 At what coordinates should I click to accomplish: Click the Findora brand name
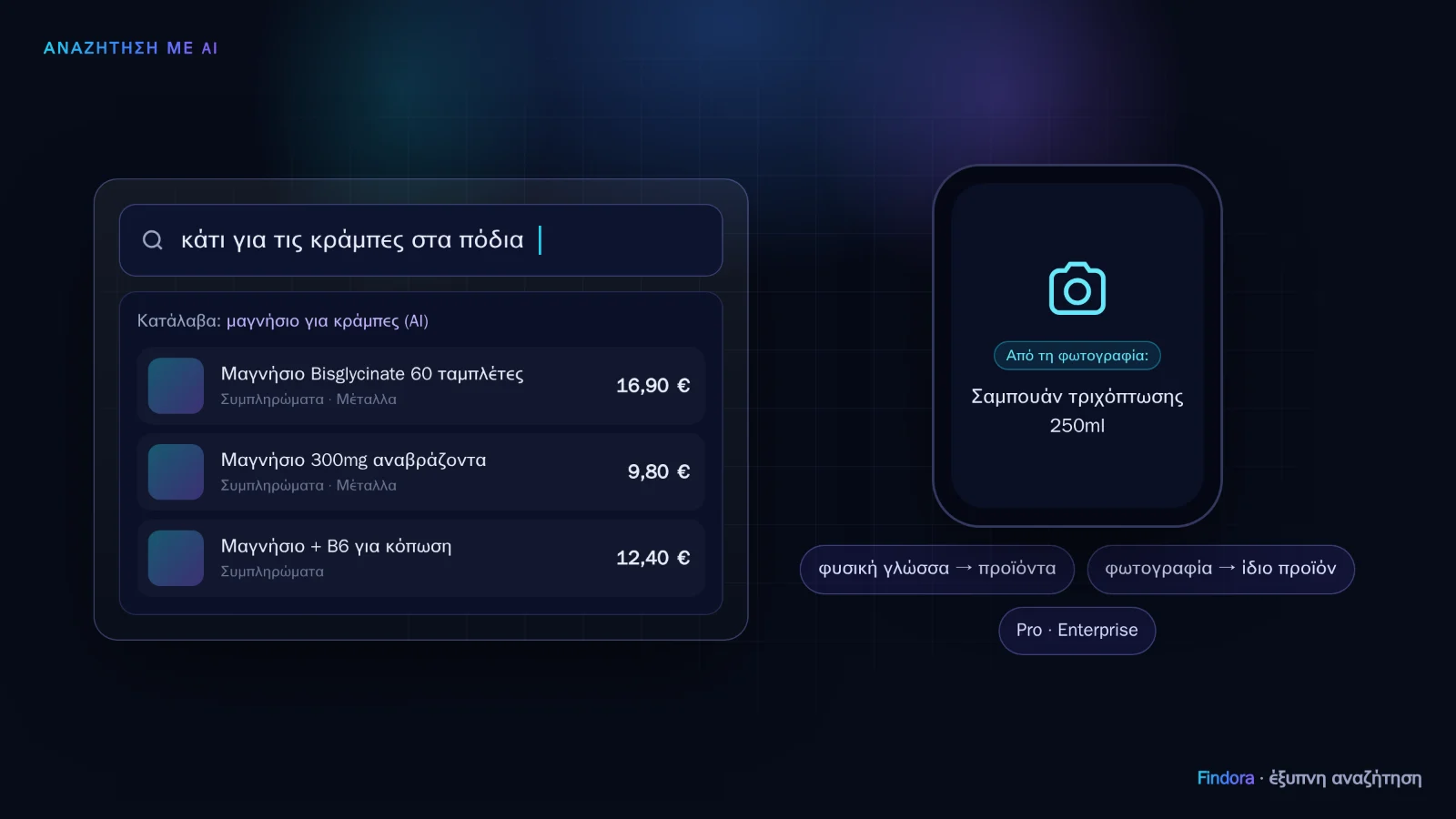[1225, 778]
